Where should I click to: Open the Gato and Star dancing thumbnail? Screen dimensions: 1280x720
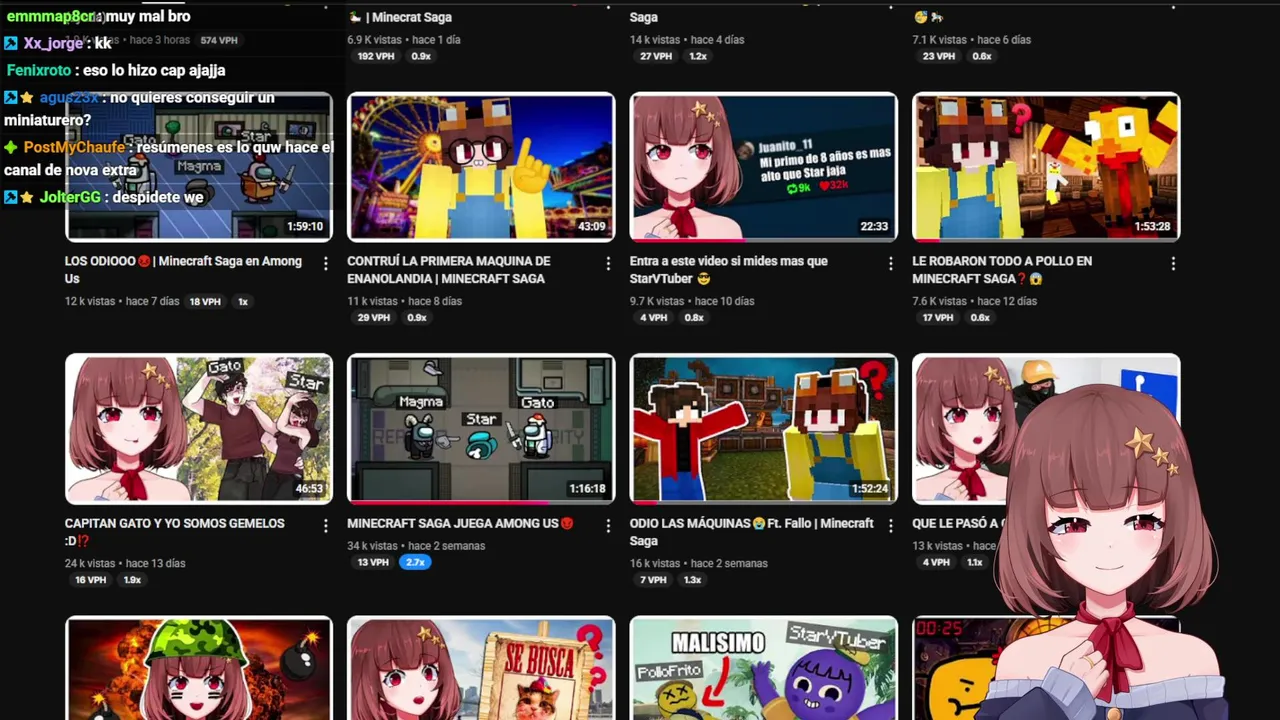coord(199,429)
